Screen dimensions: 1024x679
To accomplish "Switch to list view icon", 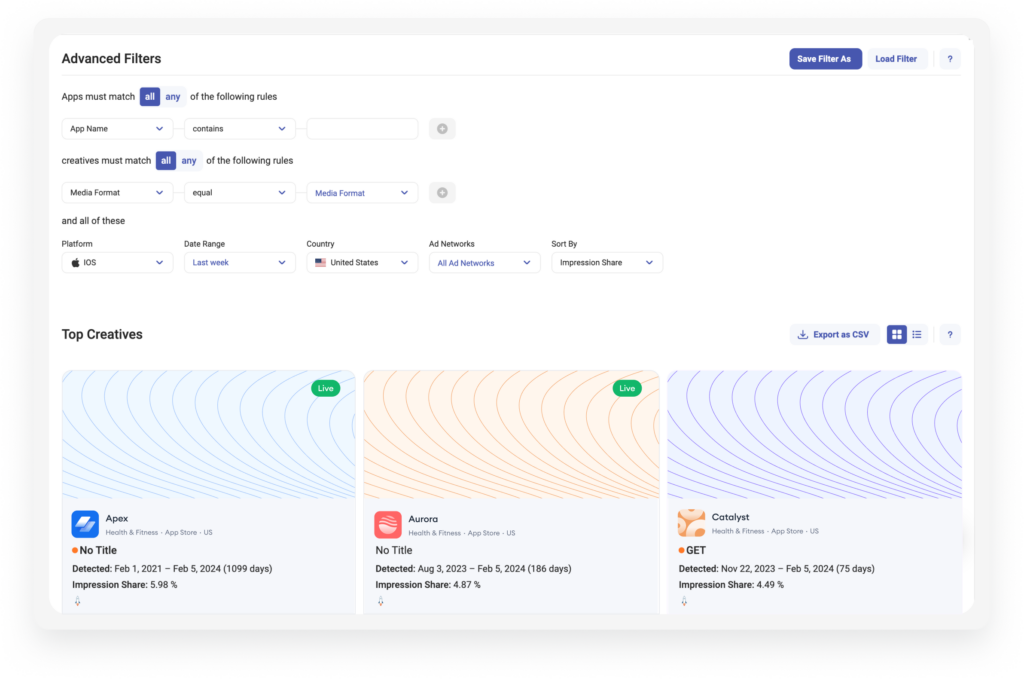I will (917, 334).
